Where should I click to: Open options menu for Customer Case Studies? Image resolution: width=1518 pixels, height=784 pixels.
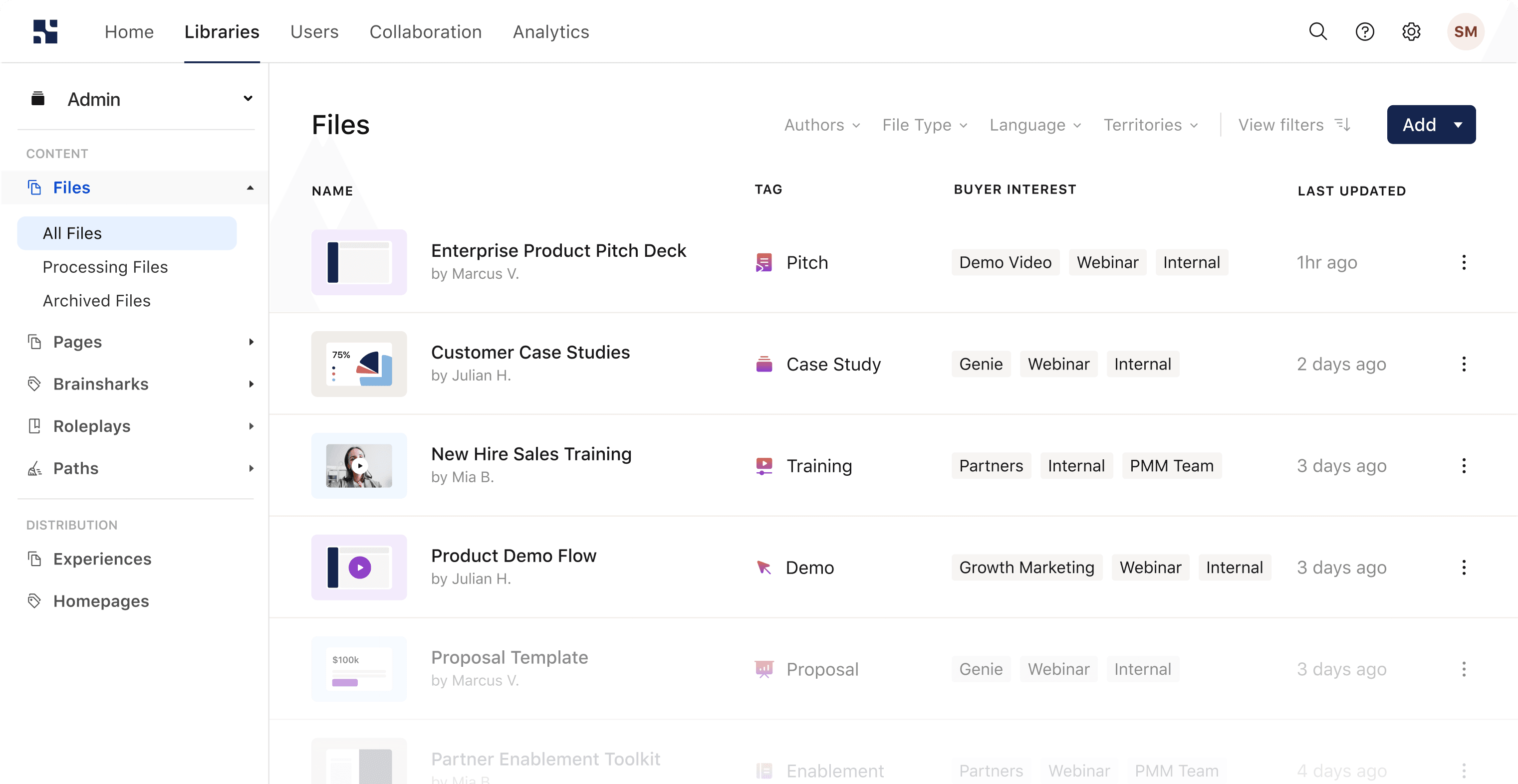click(x=1464, y=364)
